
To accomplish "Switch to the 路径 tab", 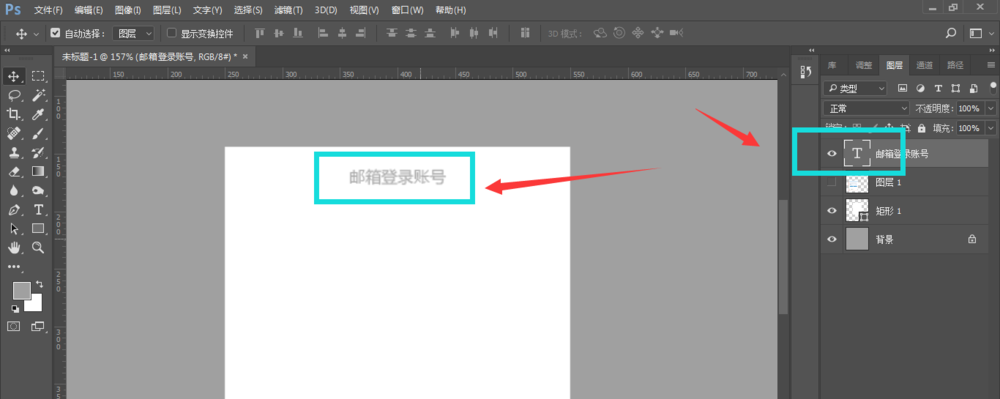I will [955, 64].
